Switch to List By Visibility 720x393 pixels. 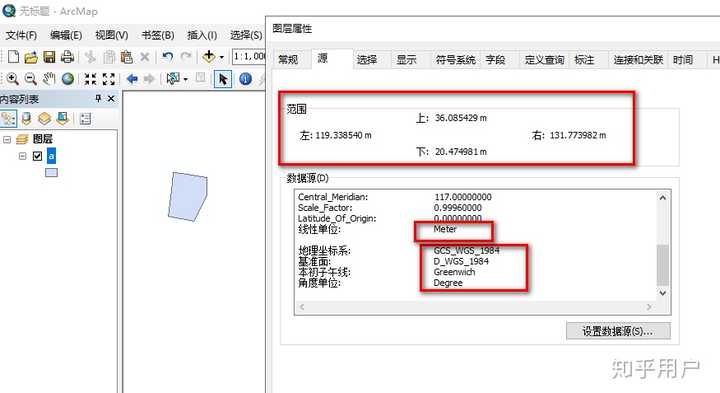(x=45, y=119)
